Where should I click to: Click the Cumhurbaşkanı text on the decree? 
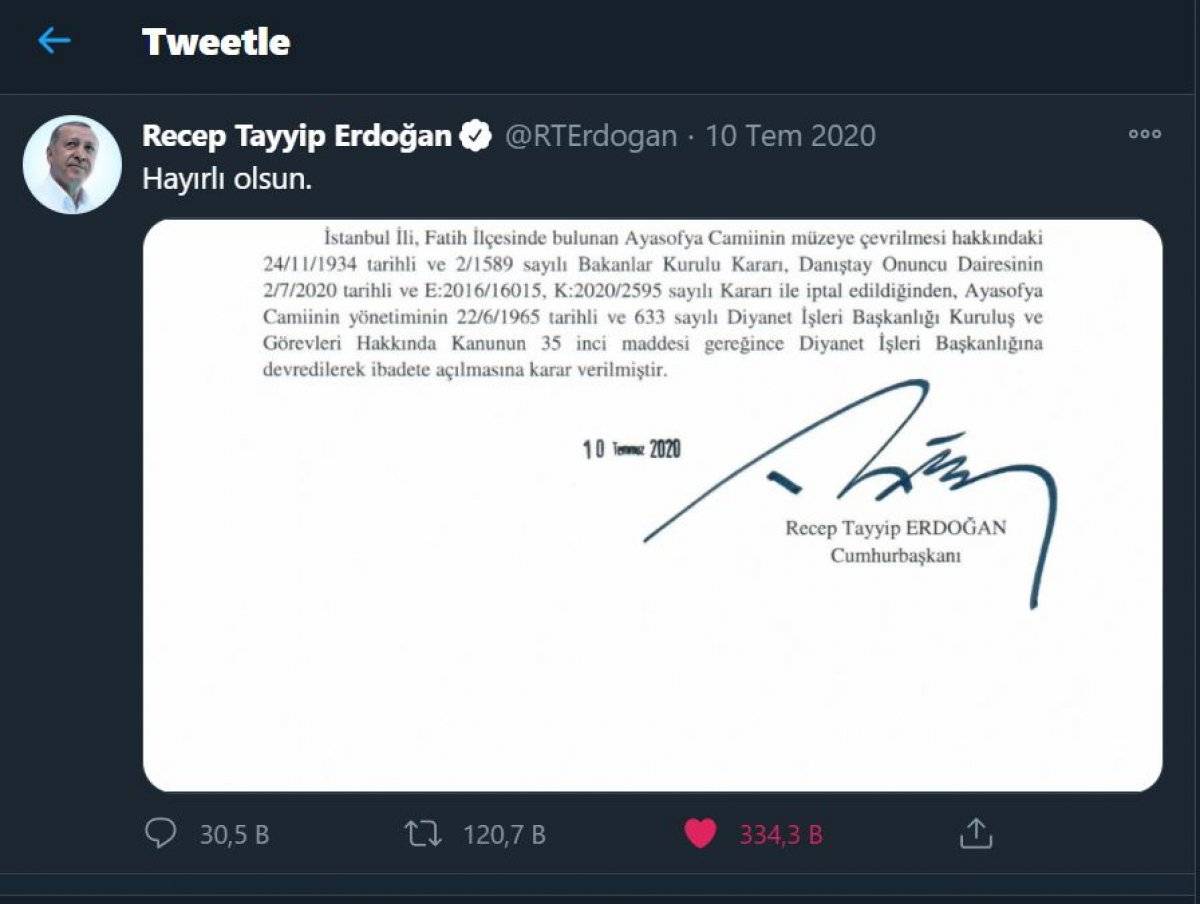[x=896, y=557]
